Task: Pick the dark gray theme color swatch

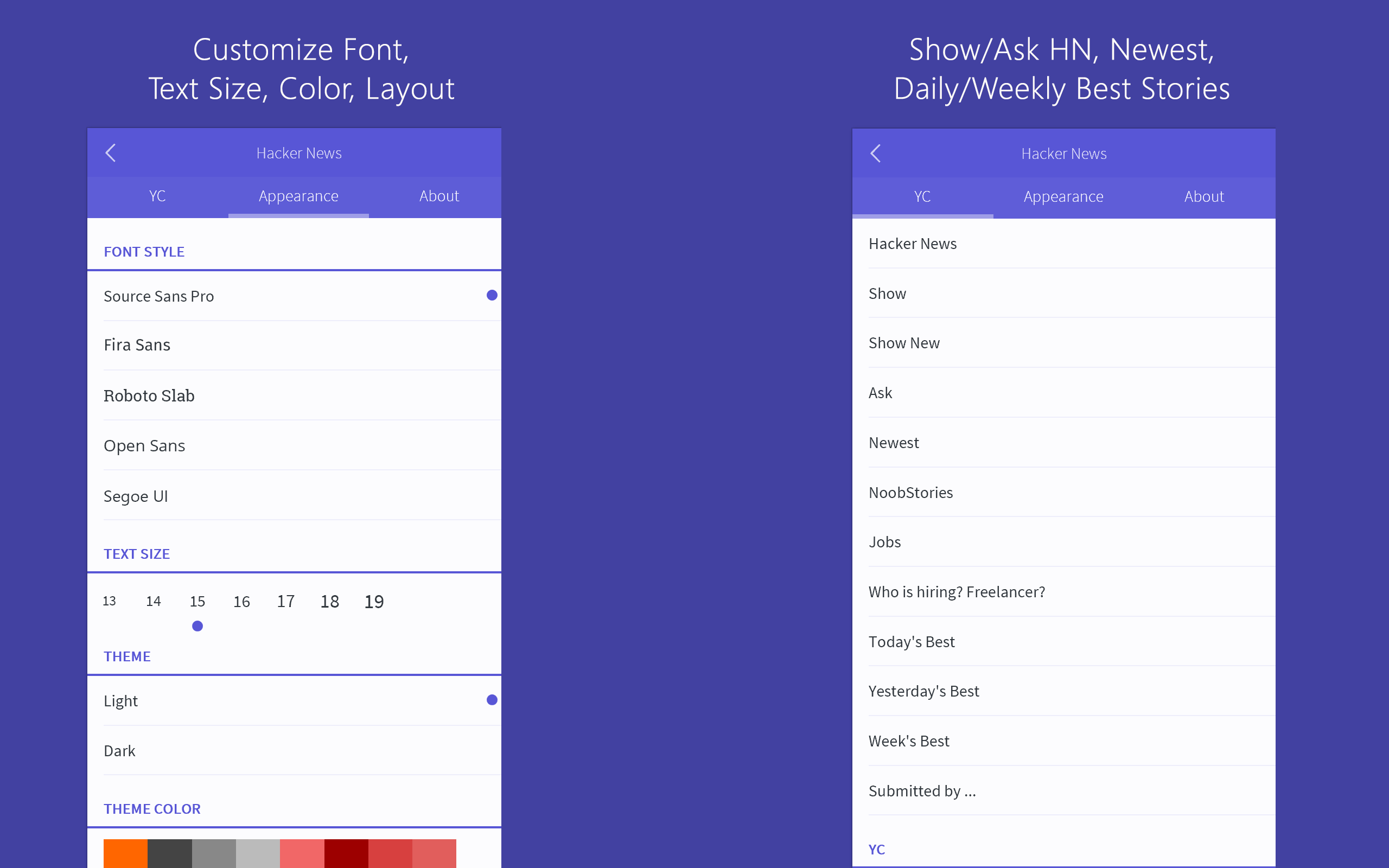Action: point(169,853)
